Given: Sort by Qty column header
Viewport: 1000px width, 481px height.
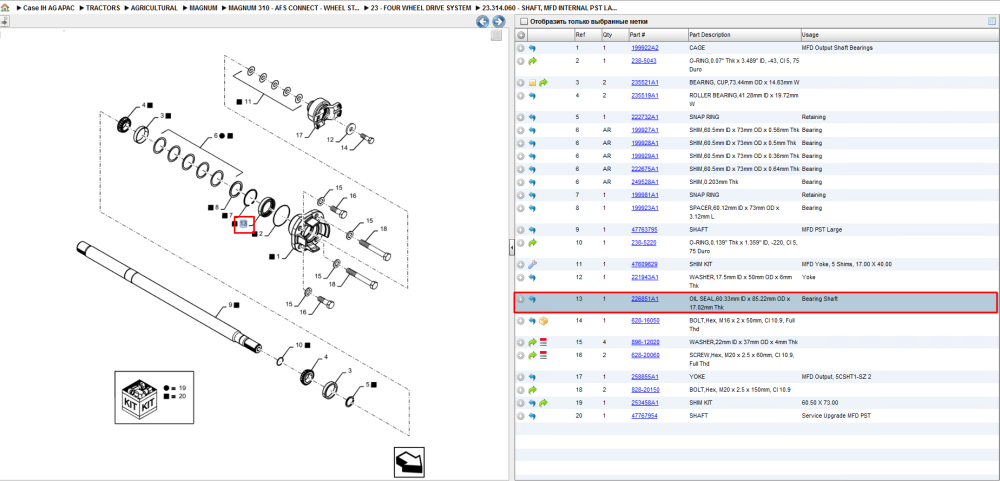Looking at the screenshot, I should pyautogui.click(x=614, y=34).
